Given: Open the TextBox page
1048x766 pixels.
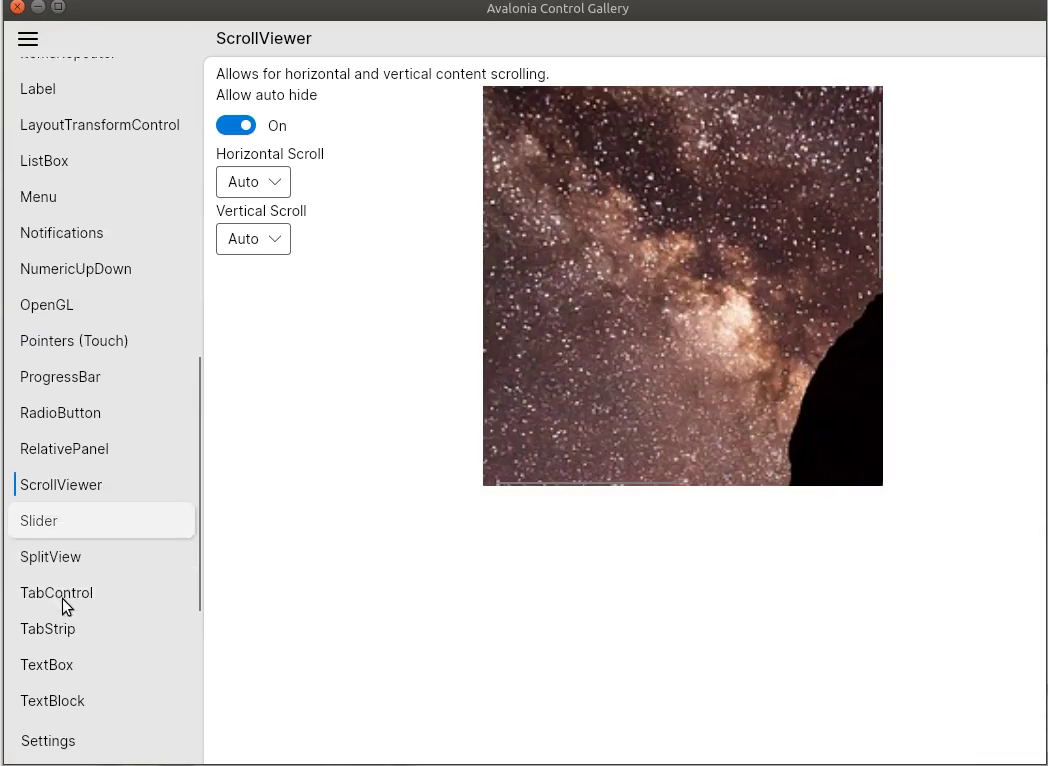Looking at the screenshot, I should point(102,665).
